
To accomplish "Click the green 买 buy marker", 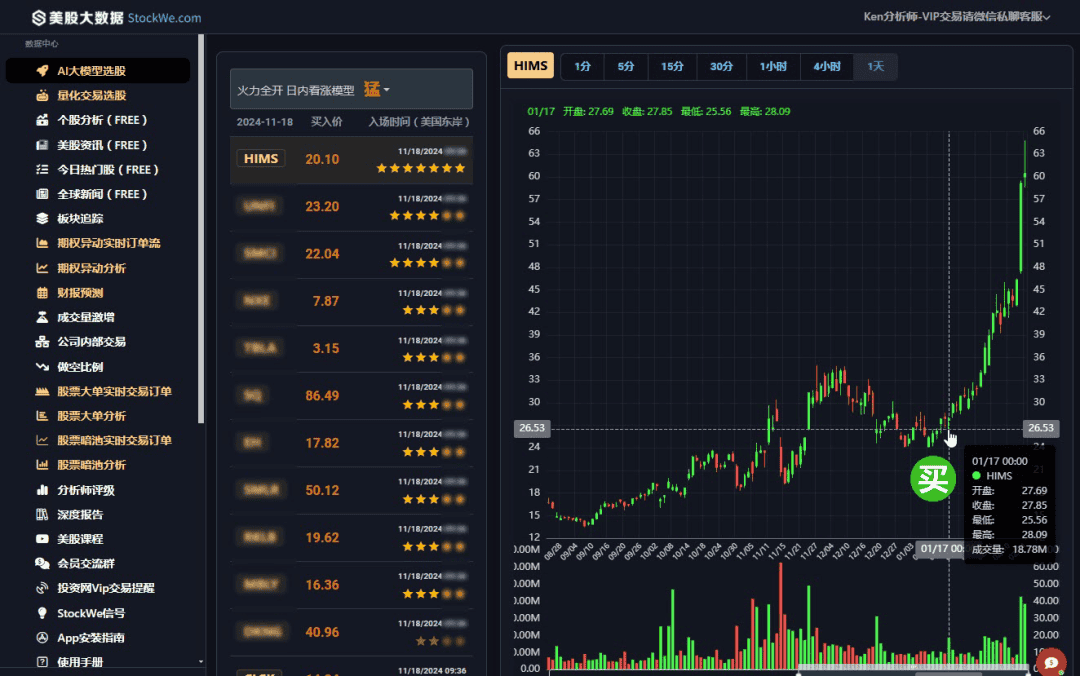I will pyautogui.click(x=933, y=479).
